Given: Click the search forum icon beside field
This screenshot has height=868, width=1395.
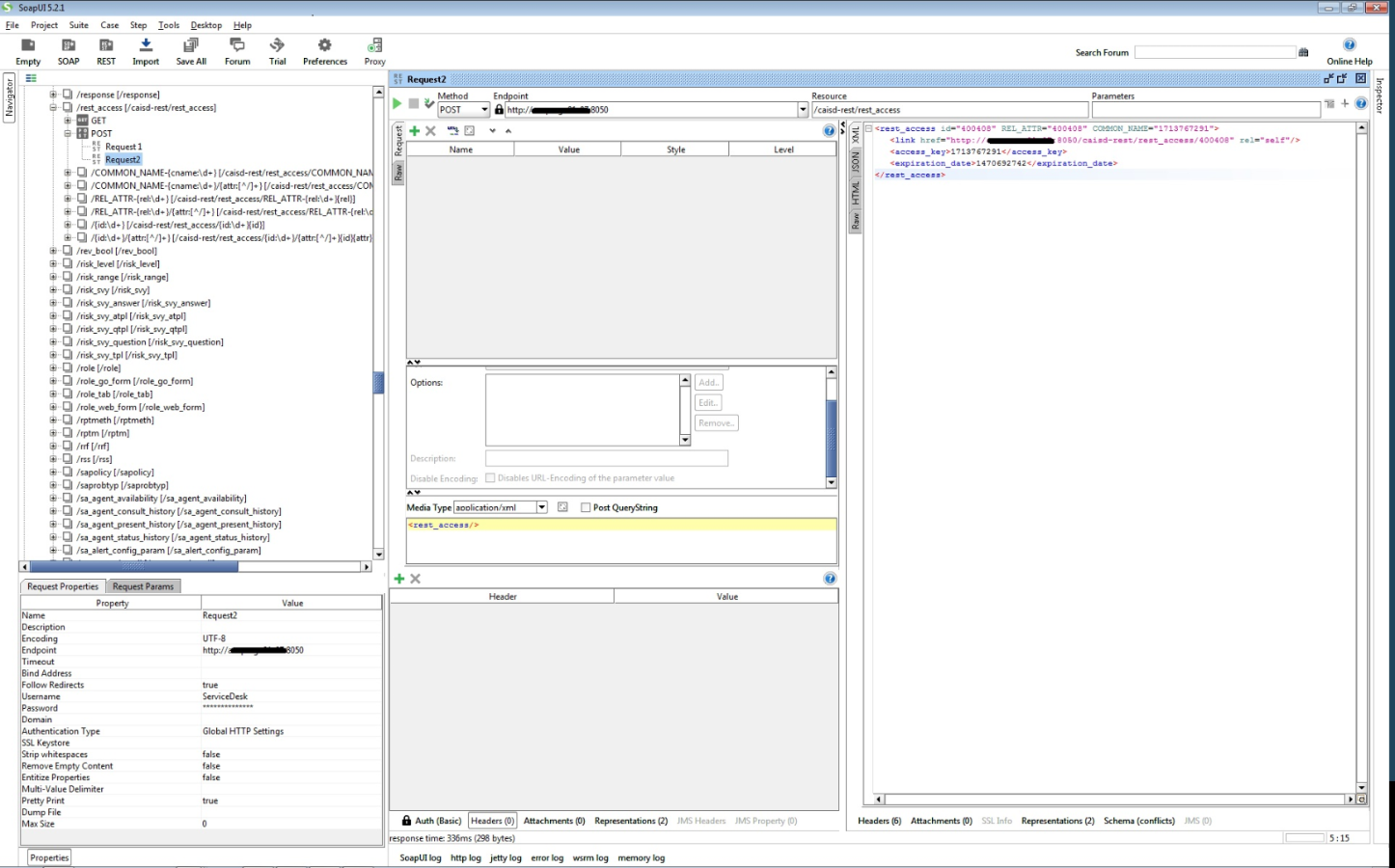Looking at the screenshot, I should pos(1303,52).
